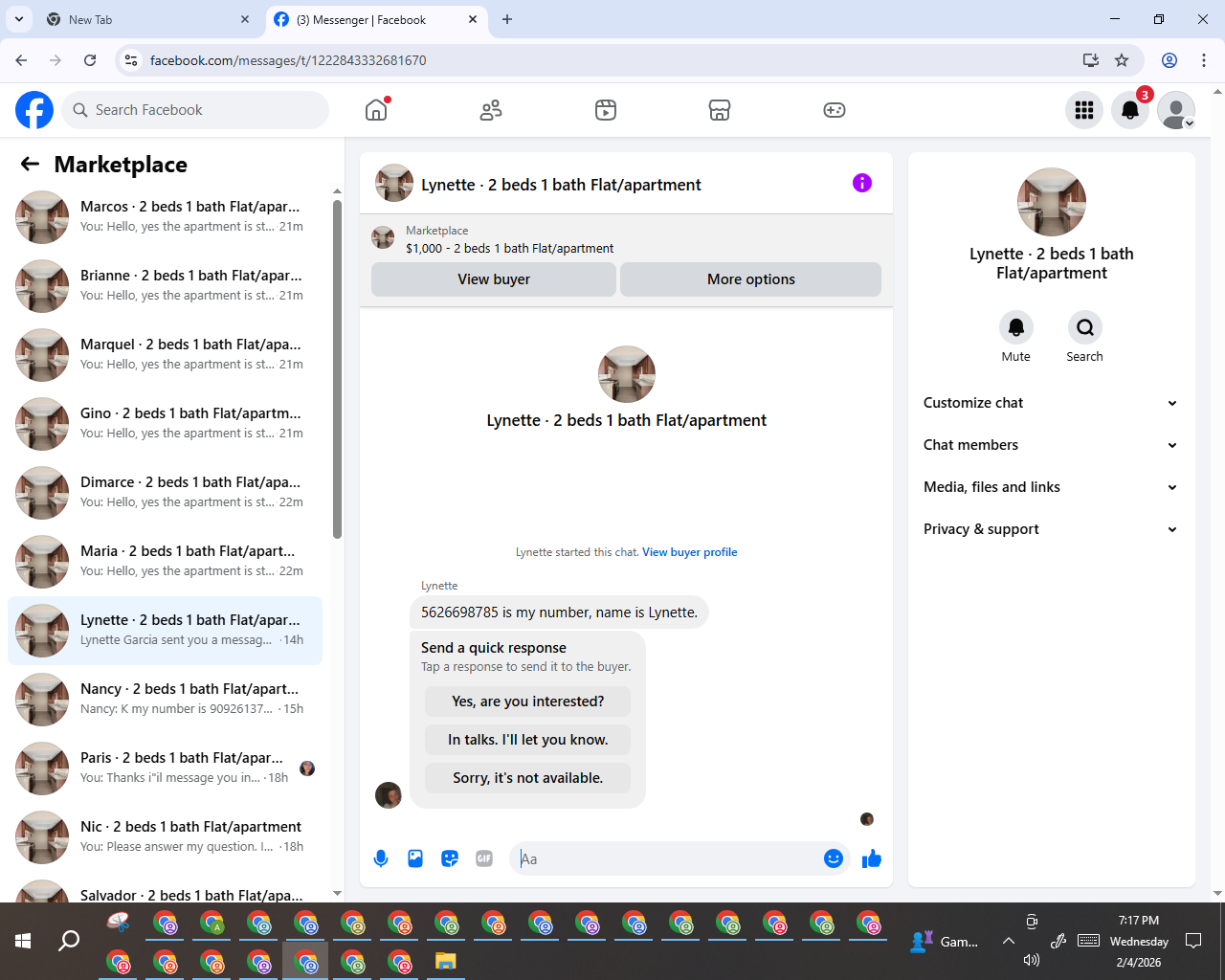Mute the conversation bell icon
Screen dimensions: 1225x980
click(1016, 327)
